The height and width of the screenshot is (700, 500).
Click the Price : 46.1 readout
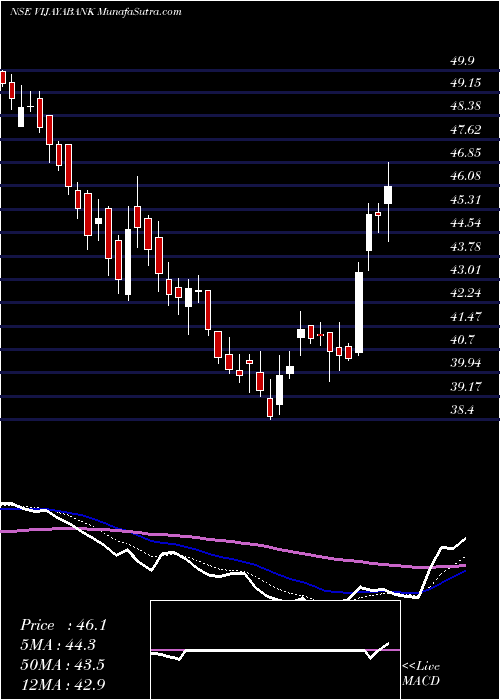pyautogui.click(x=63, y=625)
